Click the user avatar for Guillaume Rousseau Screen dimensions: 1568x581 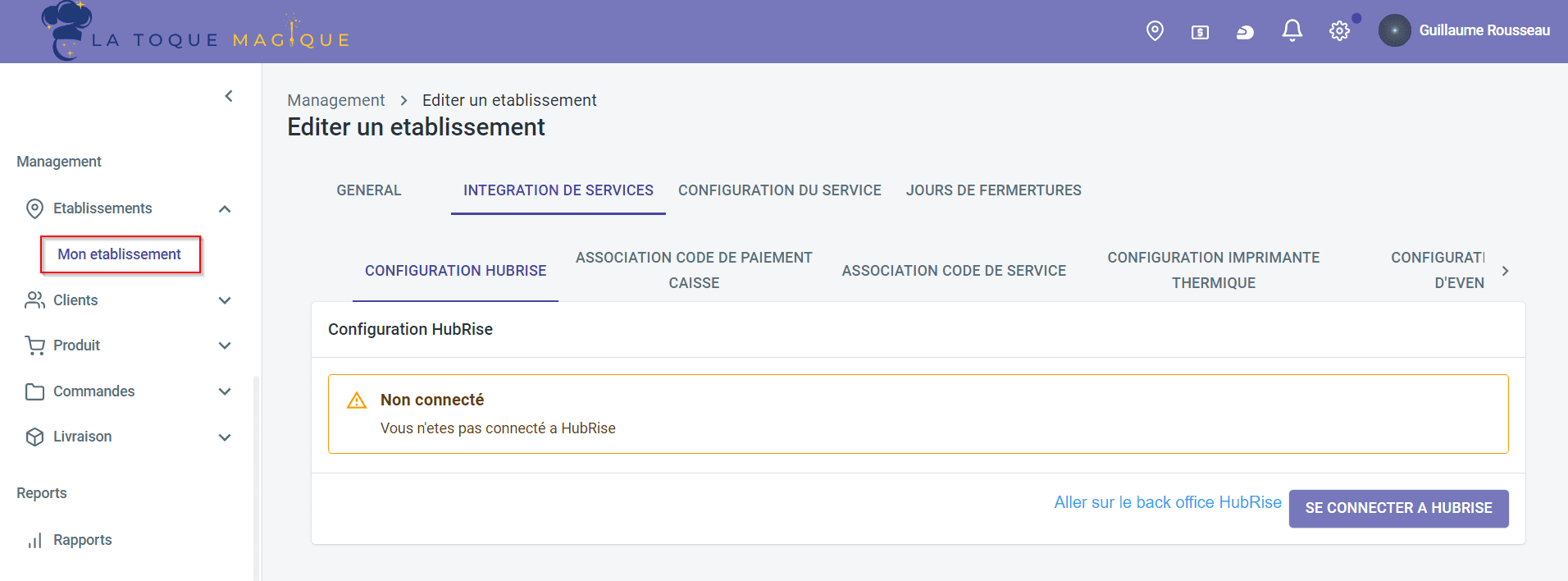pyautogui.click(x=1394, y=30)
